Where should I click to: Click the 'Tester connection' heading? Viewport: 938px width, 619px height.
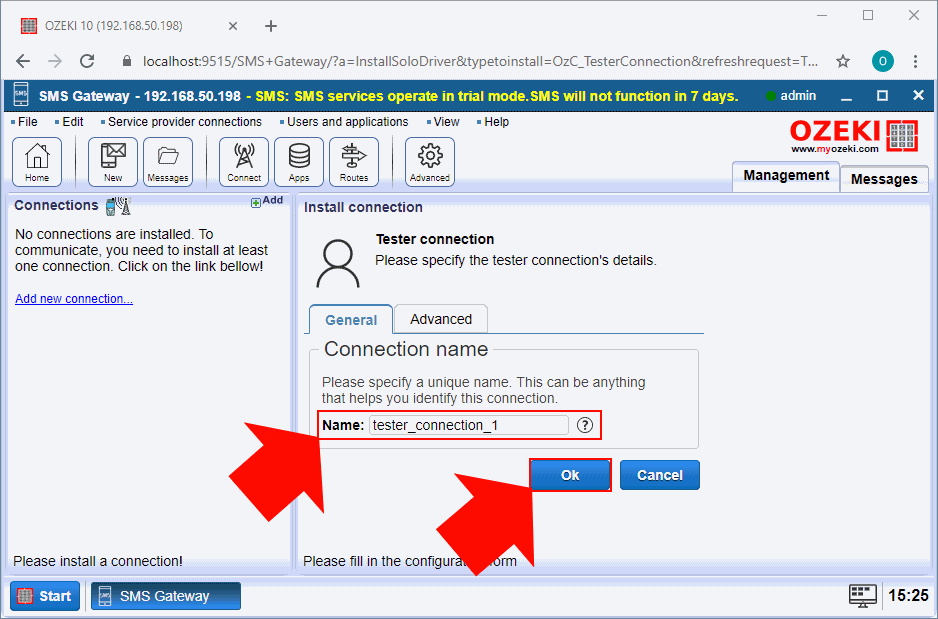435,239
